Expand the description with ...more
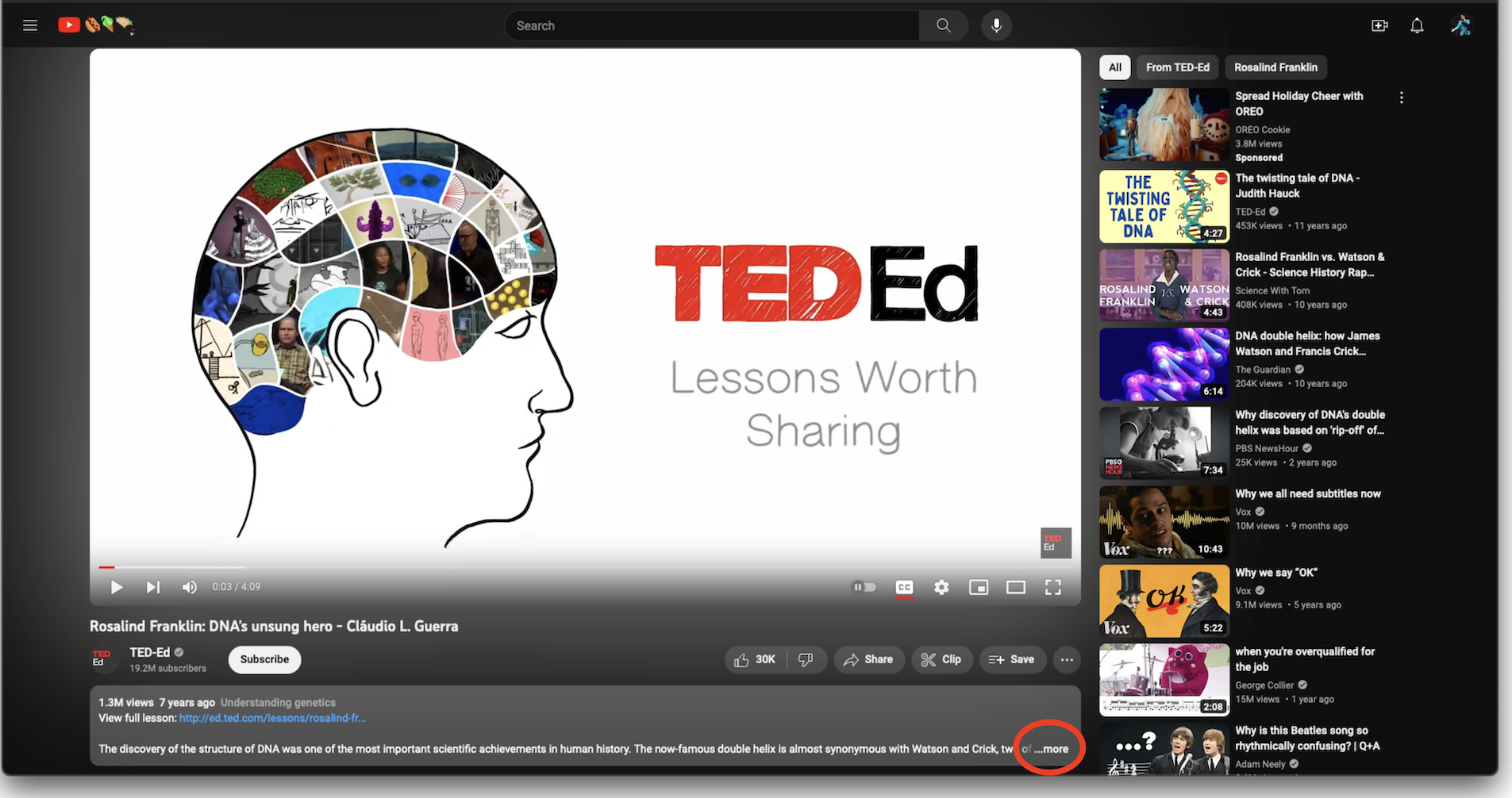Viewport: 1512px width, 798px height. 1051,749
